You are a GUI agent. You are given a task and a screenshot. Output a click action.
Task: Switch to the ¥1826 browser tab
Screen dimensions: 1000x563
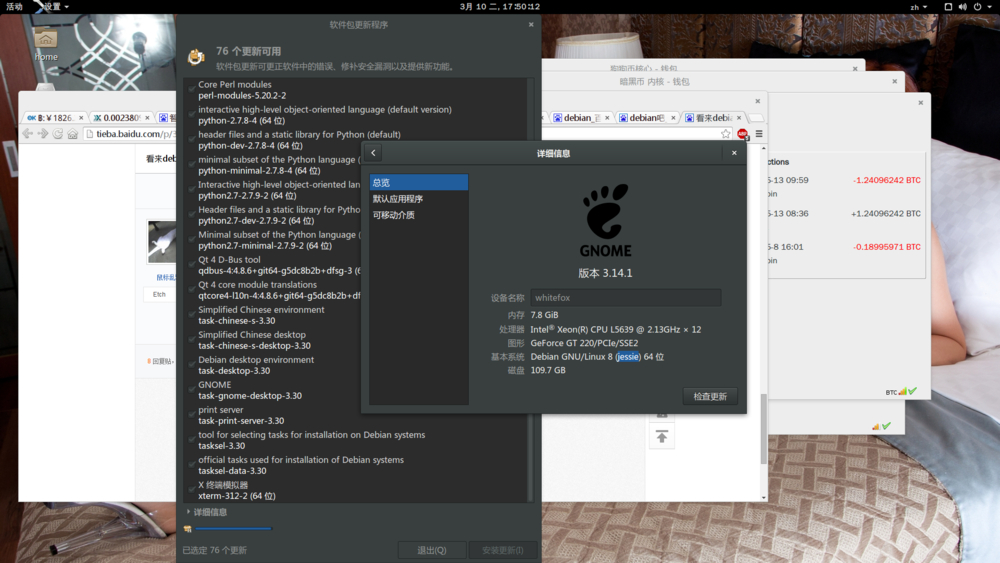point(54,118)
